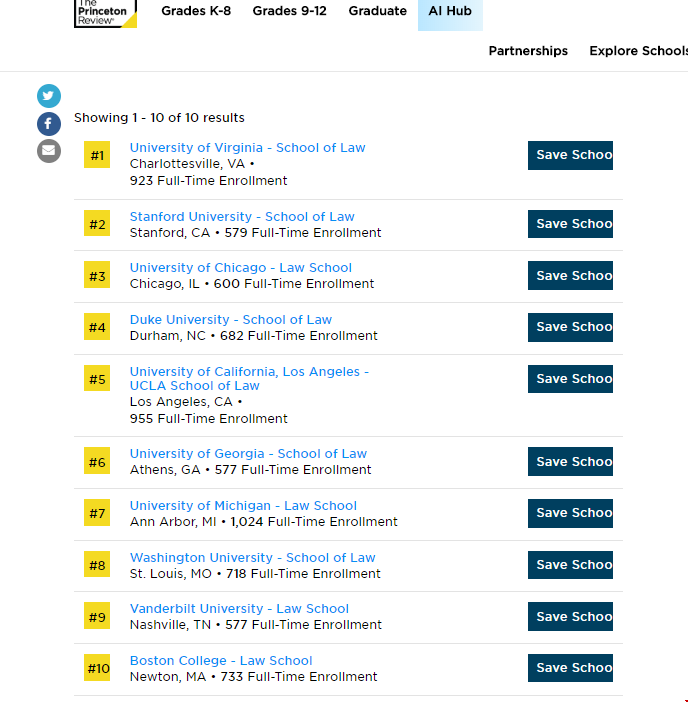The width and height of the screenshot is (688, 702).
Task: Open the Graduate menu
Action: 377,11
